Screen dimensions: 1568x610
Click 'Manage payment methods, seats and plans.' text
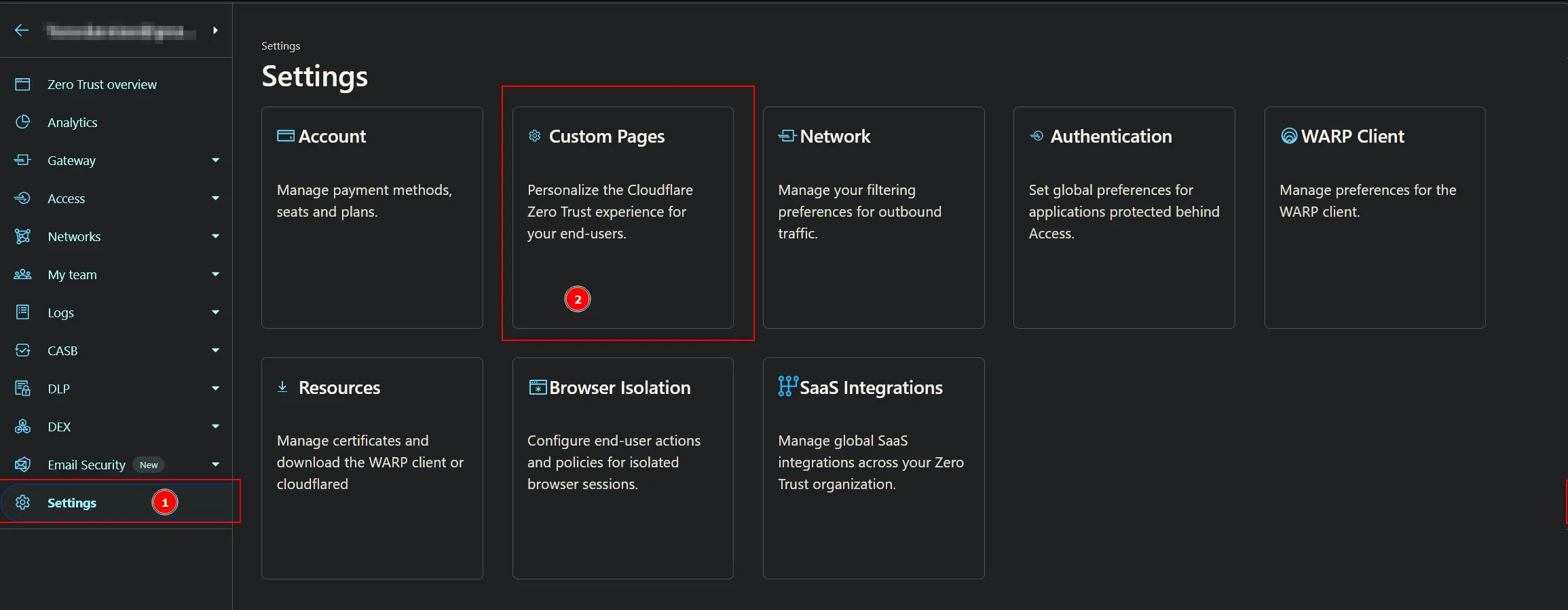coord(364,201)
